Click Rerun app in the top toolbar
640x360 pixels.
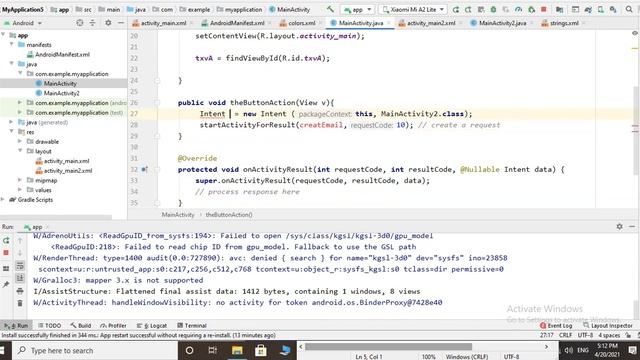tap(456, 9)
